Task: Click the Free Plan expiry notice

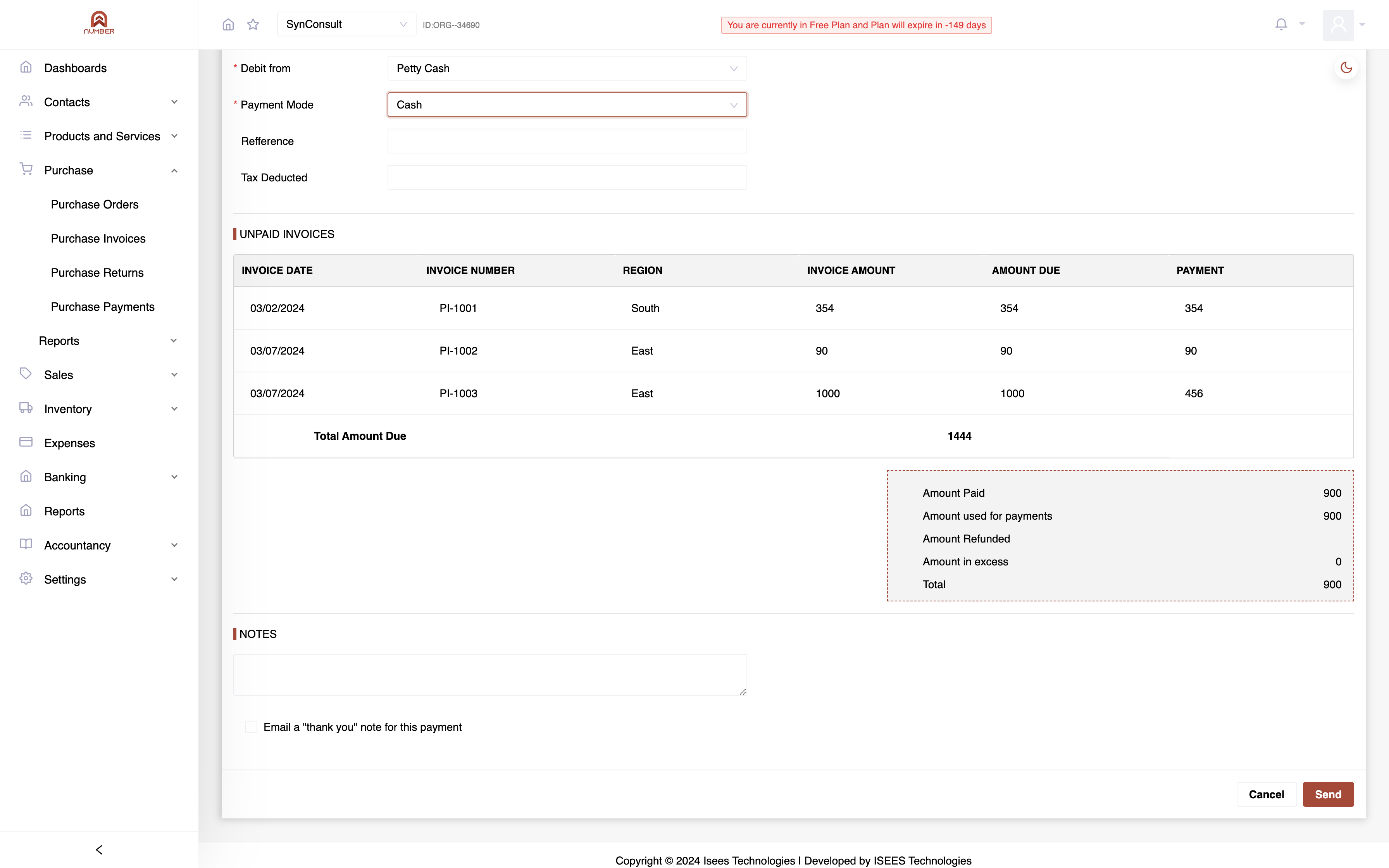Action: click(856, 25)
